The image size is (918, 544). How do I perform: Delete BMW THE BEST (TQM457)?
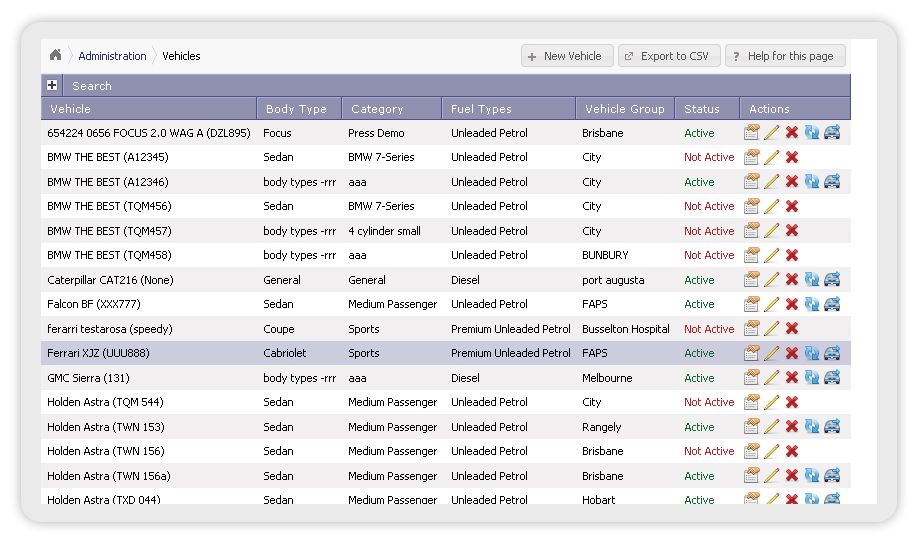point(792,231)
